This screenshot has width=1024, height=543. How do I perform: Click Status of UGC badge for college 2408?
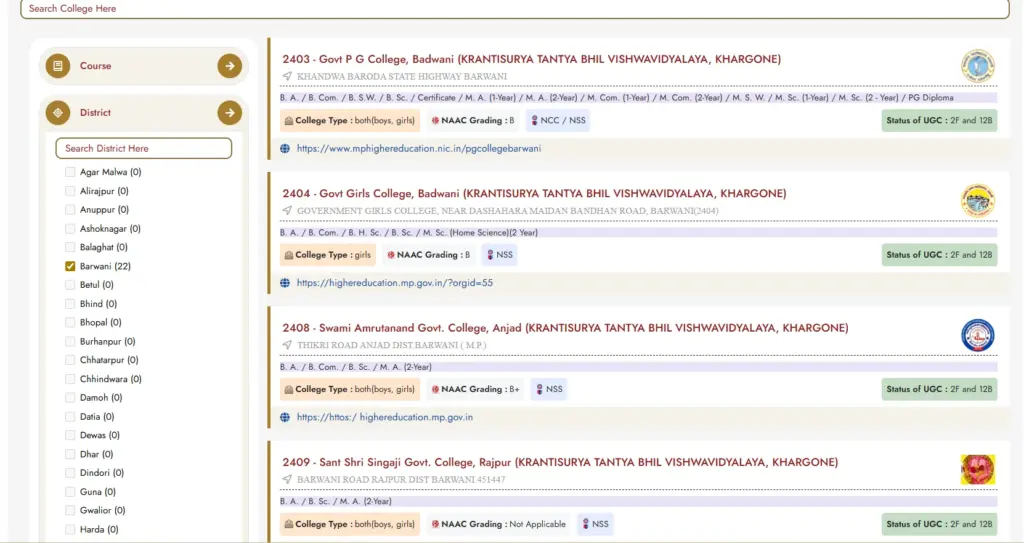[939, 389]
